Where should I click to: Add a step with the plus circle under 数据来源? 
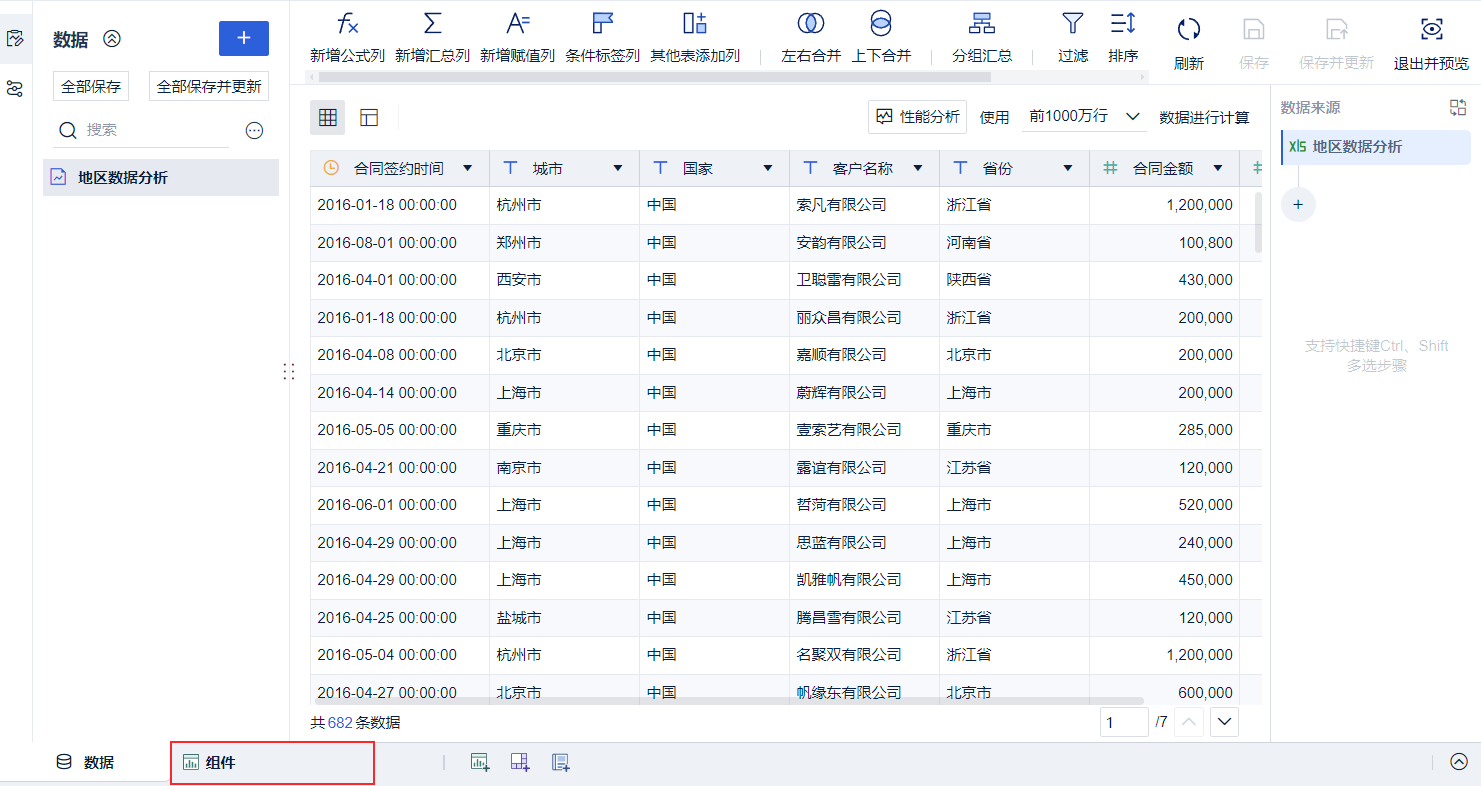pyautogui.click(x=1298, y=204)
